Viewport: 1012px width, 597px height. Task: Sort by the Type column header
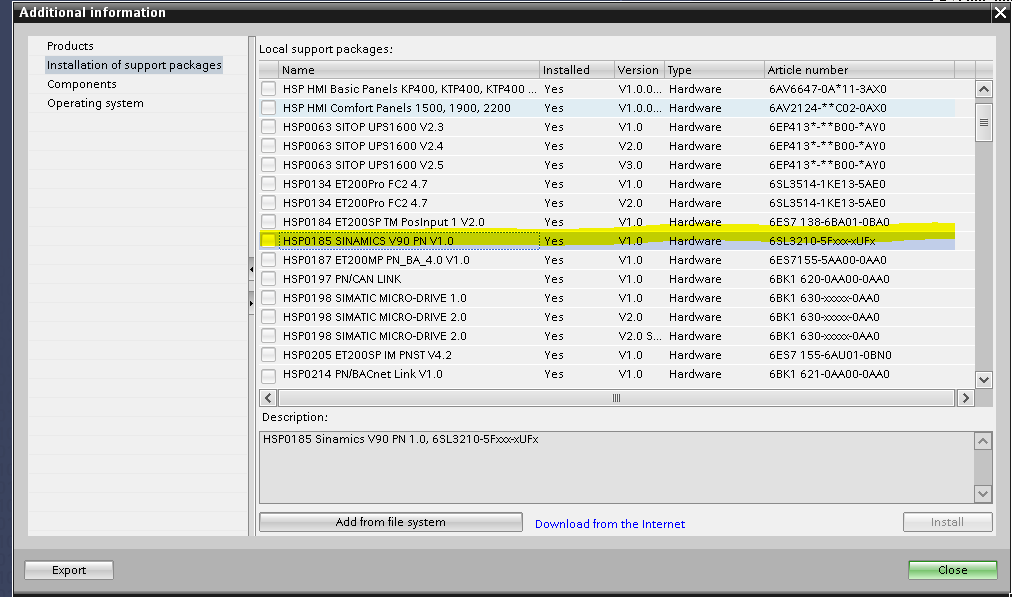click(714, 70)
